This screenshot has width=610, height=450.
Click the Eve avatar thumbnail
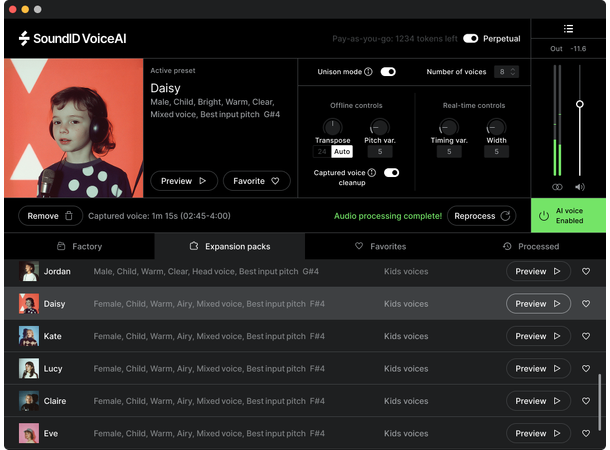(x=29, y=433)
